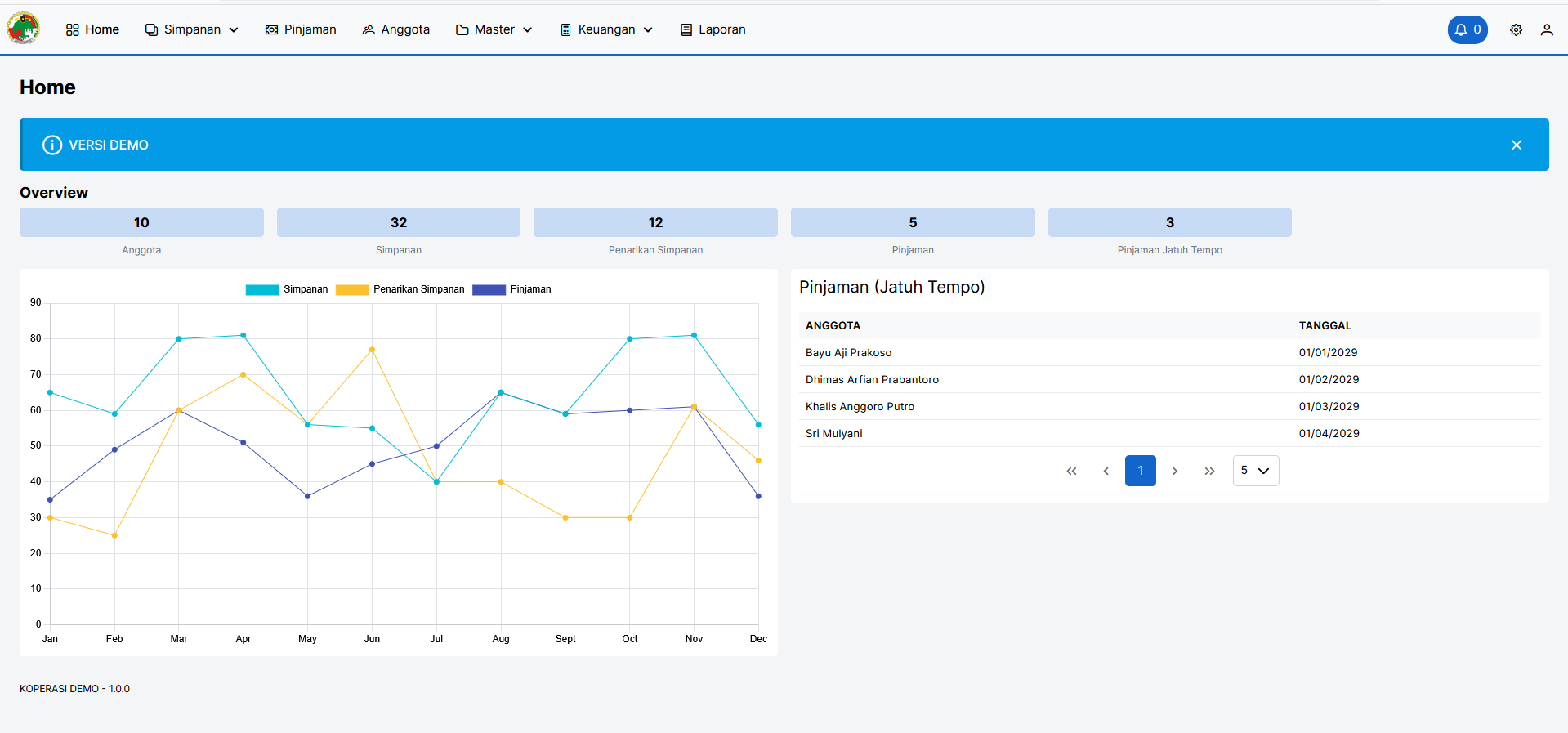Open notifications bell showing 0
The width and height of the screenshot is (1568, 733).
[x=1467, y=29]
